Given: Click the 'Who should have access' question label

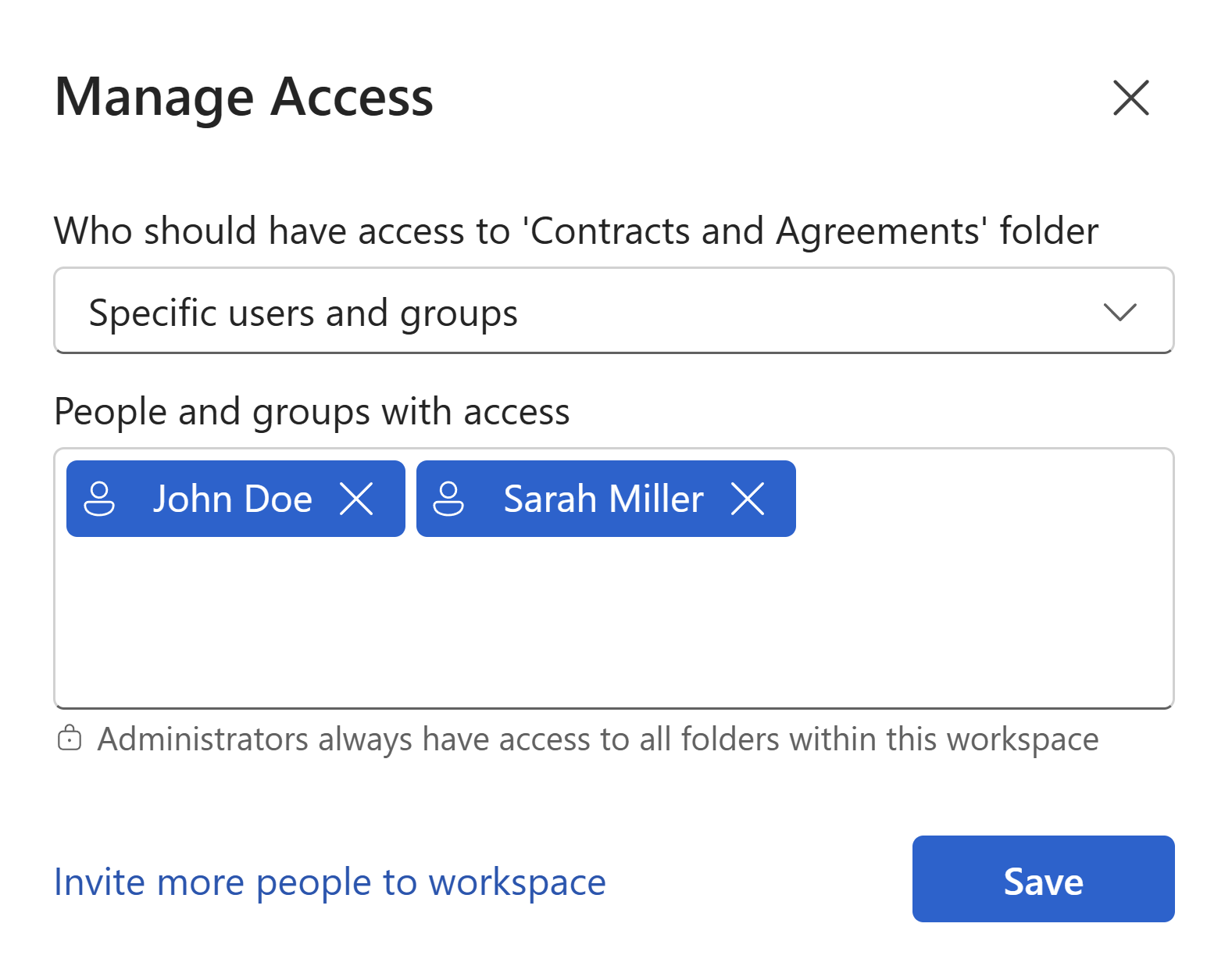Looking at the screenshot, I should 576,231.
